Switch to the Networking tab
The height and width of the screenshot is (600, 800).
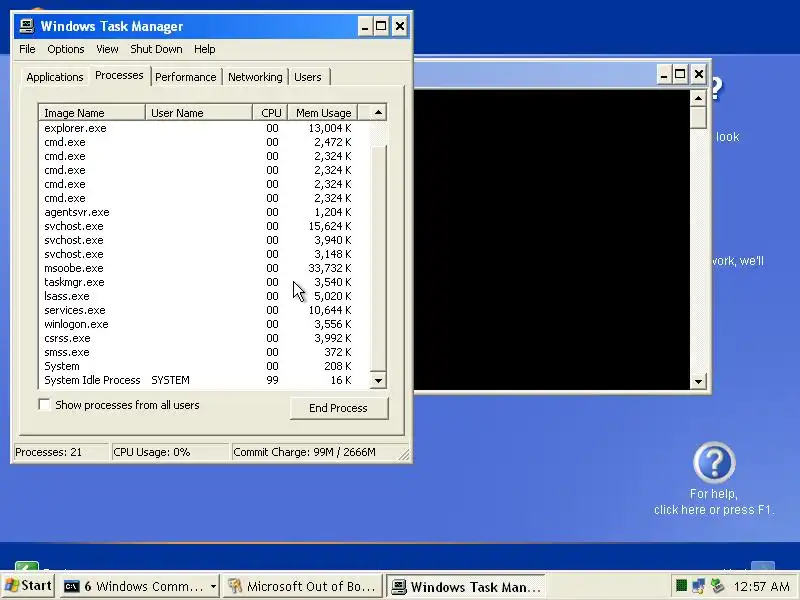255,77
